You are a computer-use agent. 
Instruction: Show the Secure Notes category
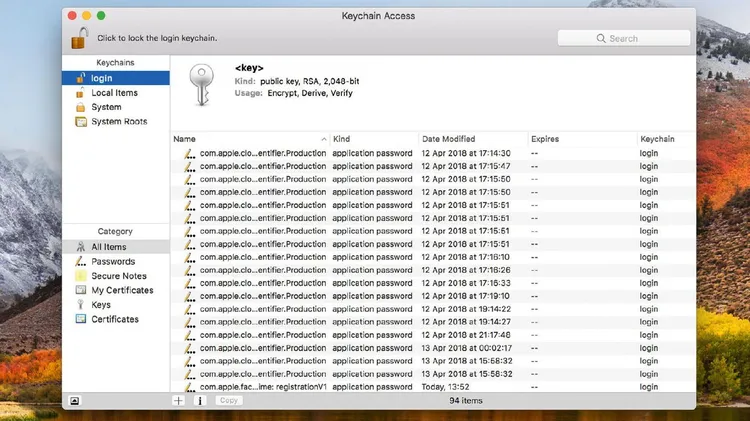[x=118, y=276]
